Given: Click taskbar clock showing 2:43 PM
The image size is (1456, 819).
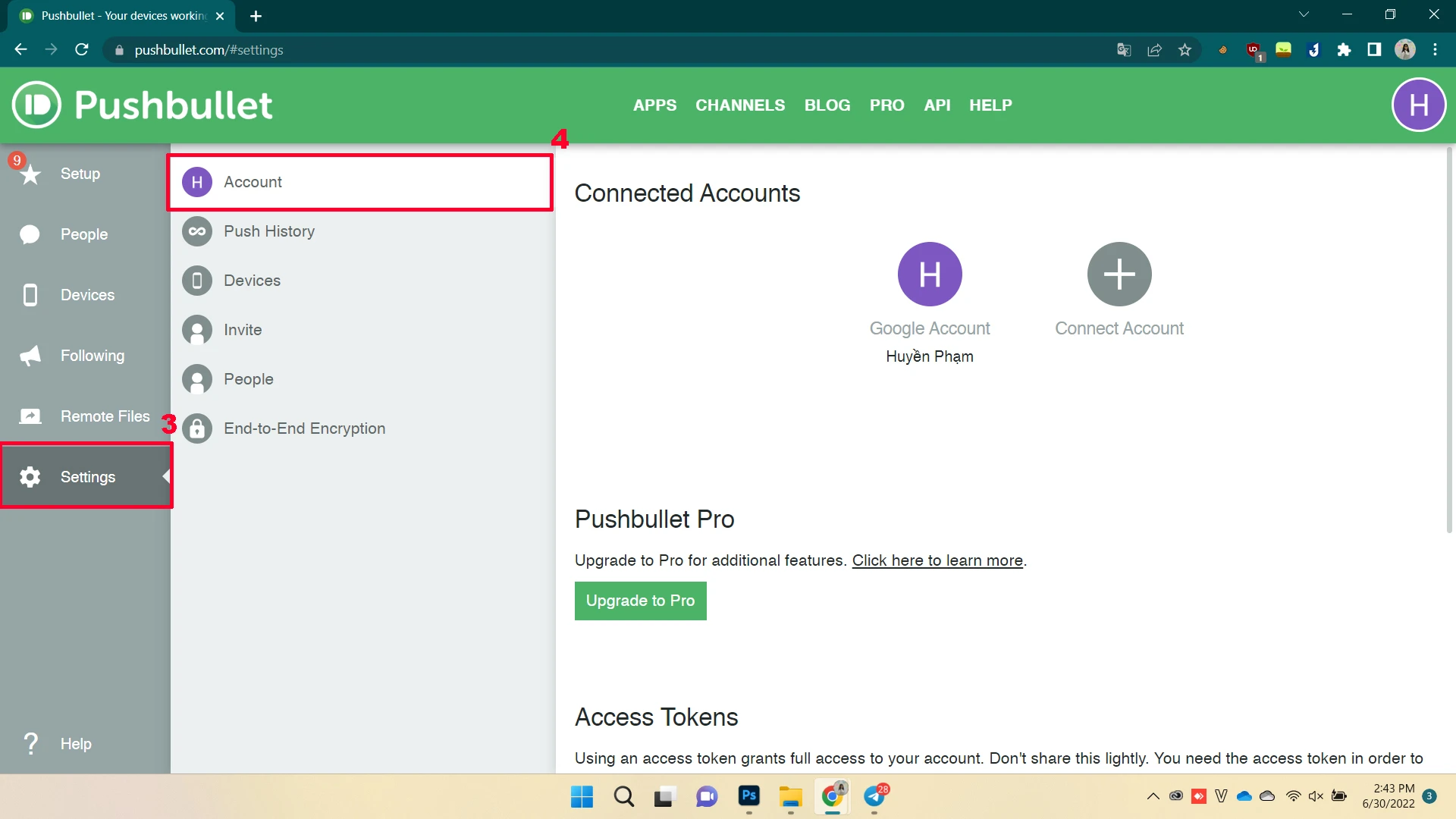Looking at the screenshot, I should point(1389,796).
